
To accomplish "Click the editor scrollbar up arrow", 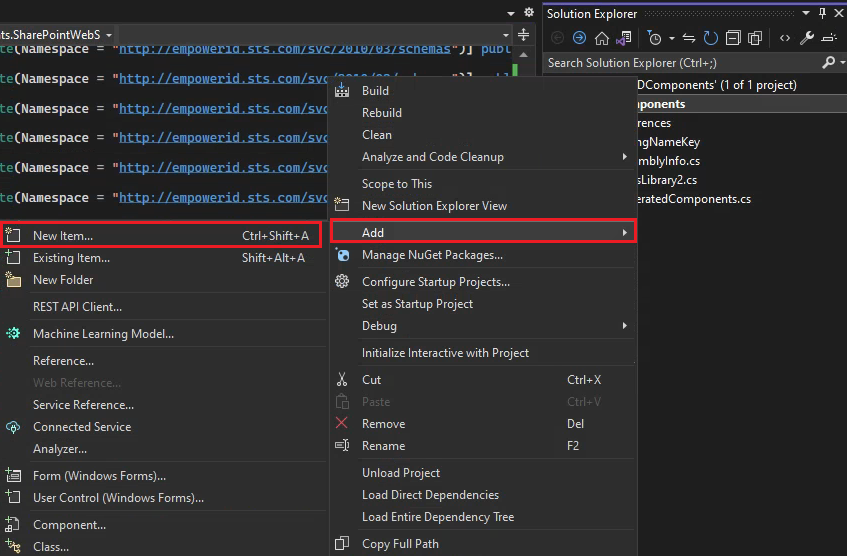I will pyautogui.click(x=523, y=55).
